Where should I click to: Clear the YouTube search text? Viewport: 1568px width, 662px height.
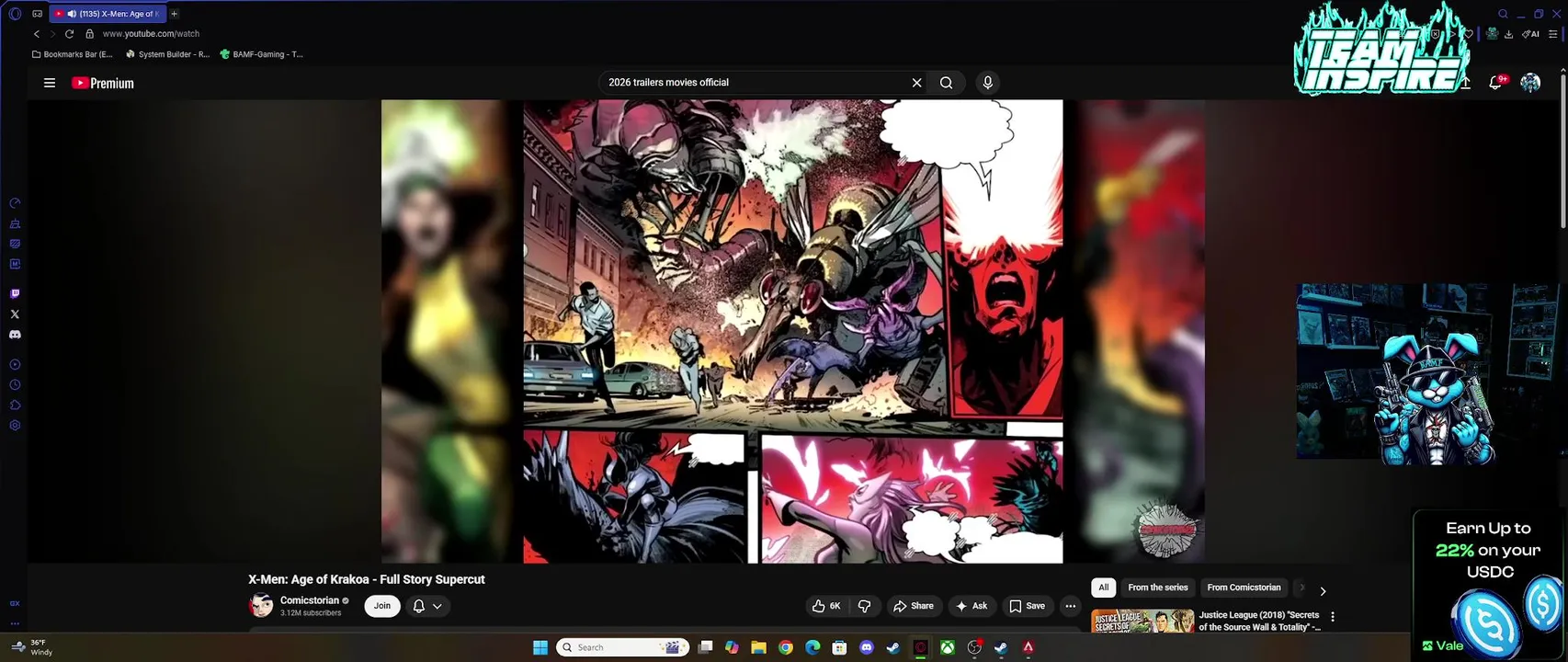(916, 83)
